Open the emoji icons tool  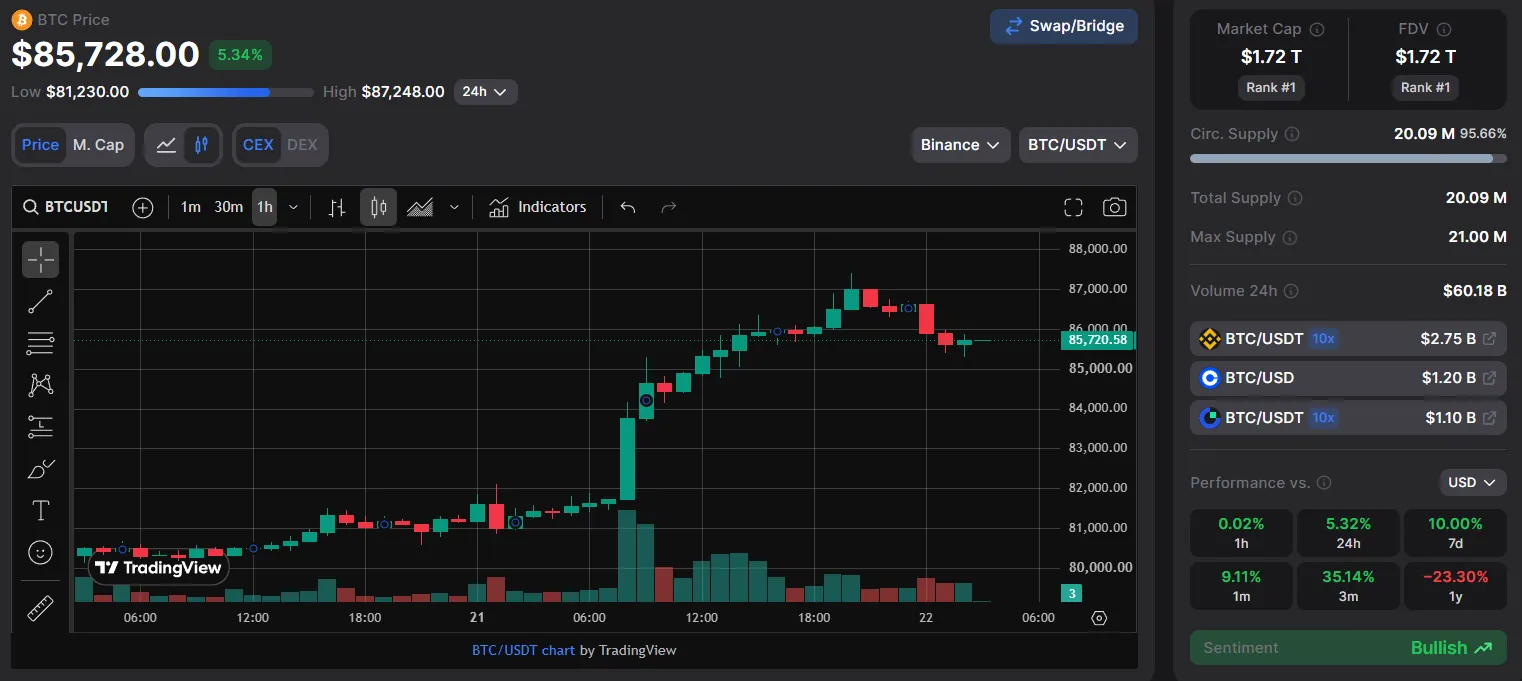(x=41, y=552)
